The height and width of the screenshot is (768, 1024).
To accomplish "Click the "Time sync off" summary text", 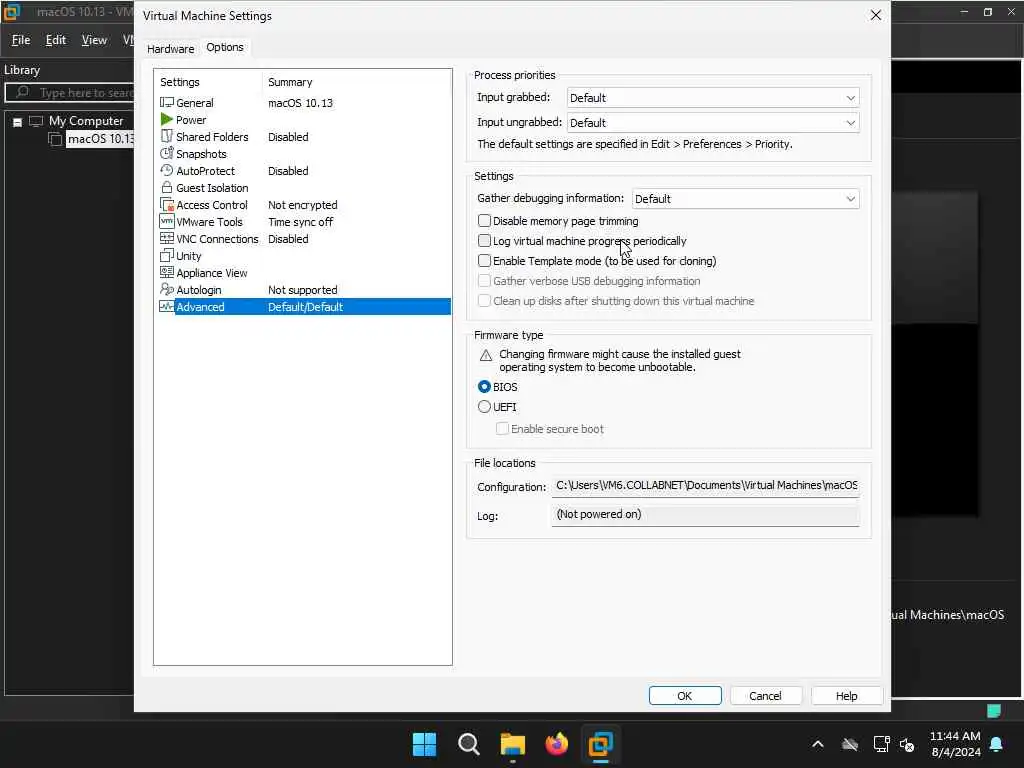I will click(300, 222).
